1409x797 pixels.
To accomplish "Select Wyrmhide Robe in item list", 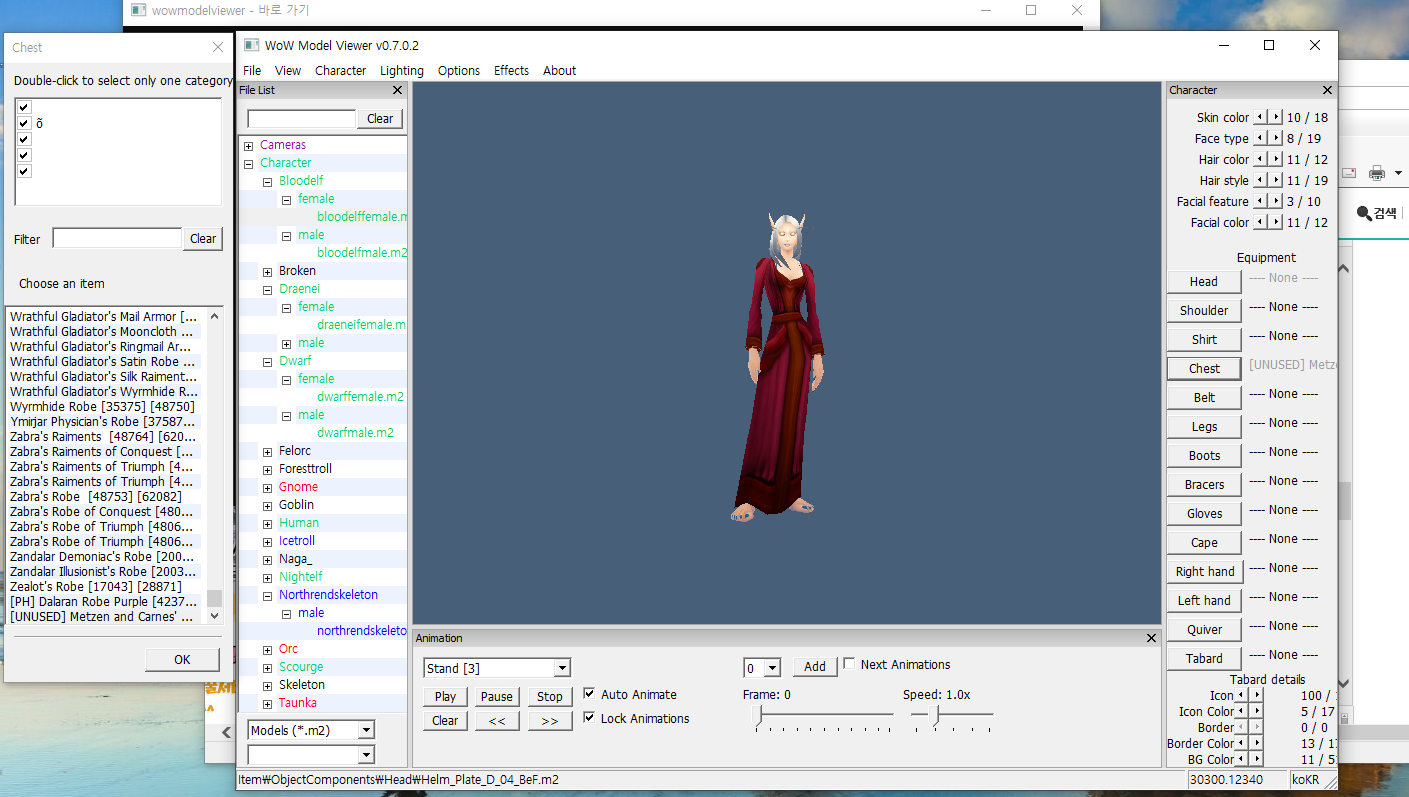I will [103, 407].
